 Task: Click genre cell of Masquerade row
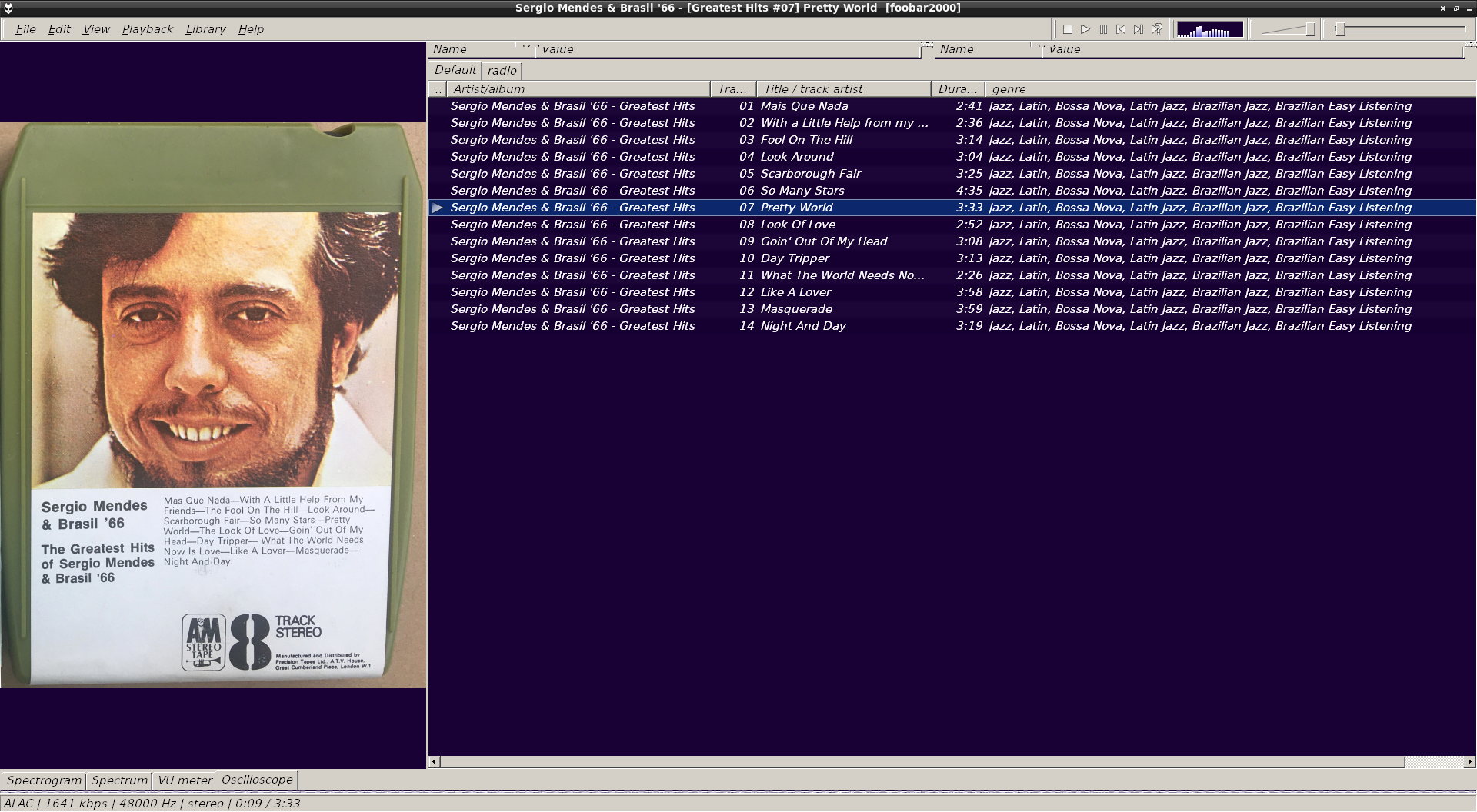(x=1200, y=309)
